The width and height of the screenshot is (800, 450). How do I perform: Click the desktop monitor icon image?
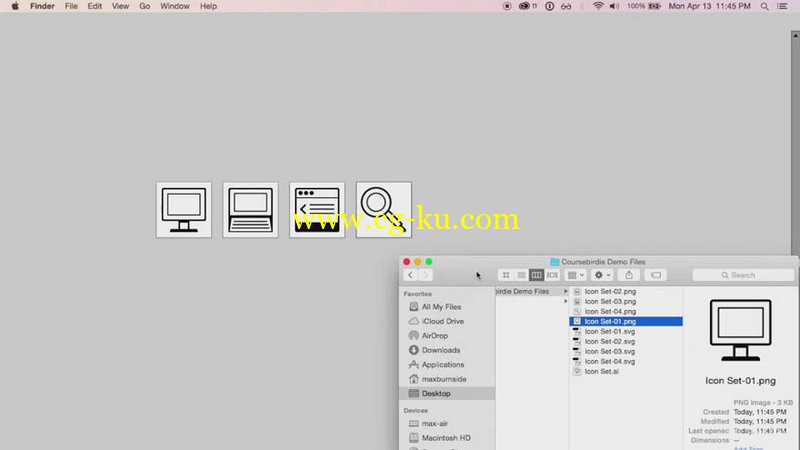[x=184, y=210]
